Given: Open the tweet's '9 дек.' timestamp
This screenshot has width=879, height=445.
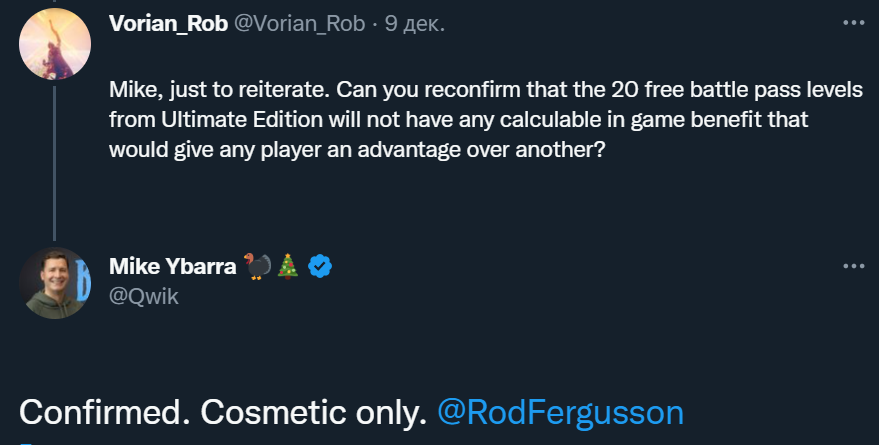Looking at the screenshot, I should click(x=413, y=25).
